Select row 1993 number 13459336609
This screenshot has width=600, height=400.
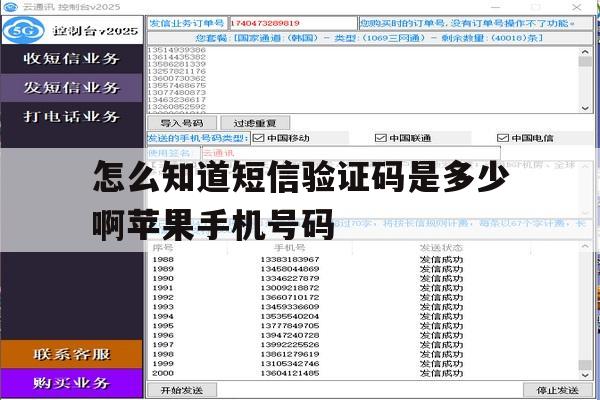(x=290, y=307)
